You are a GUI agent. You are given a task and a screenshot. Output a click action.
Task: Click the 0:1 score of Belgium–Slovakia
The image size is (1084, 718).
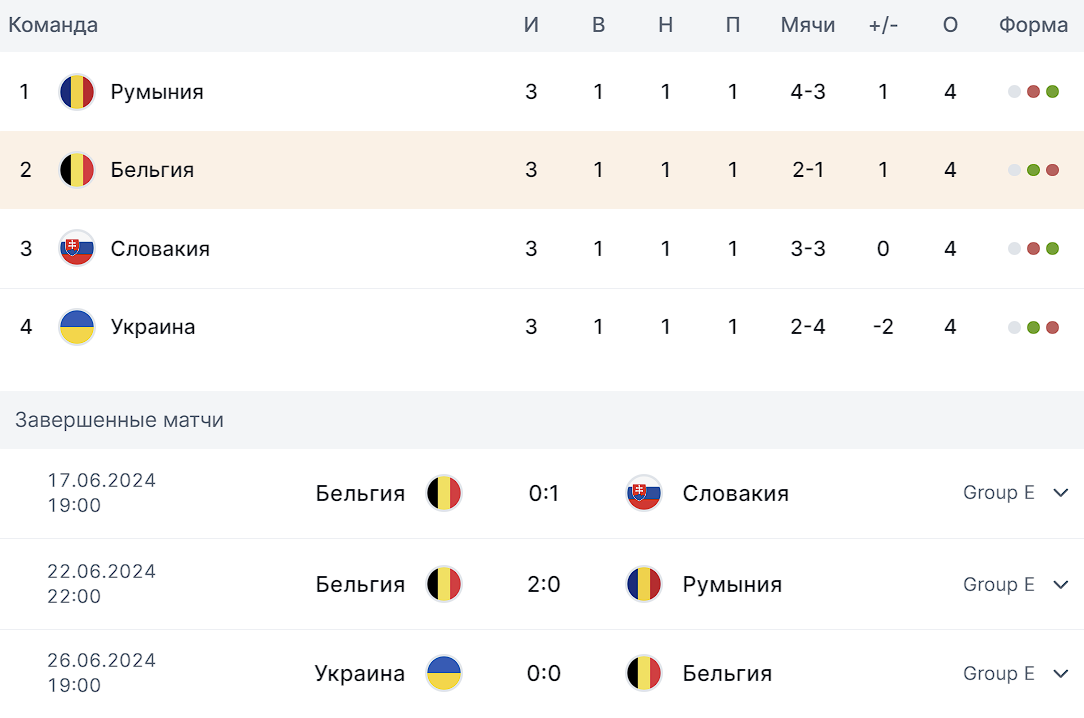(544, 493)
